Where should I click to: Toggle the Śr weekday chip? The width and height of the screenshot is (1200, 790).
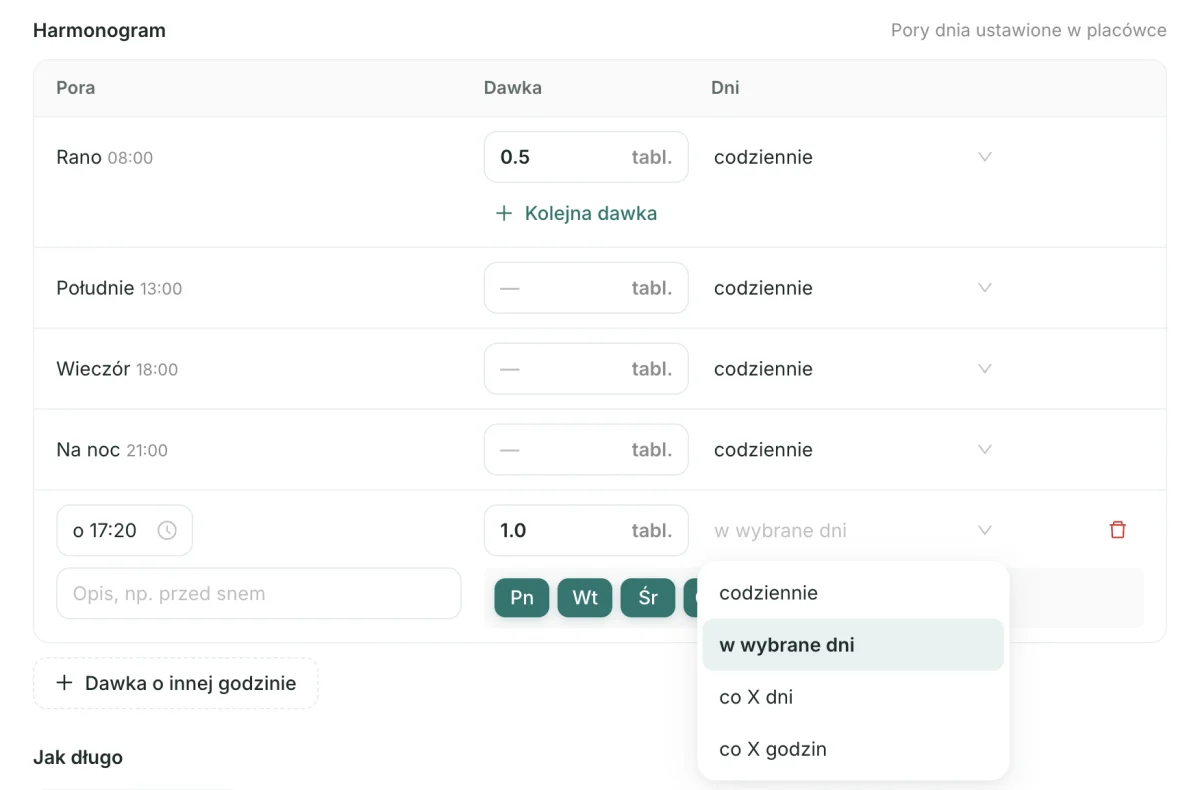click(648, 597)
